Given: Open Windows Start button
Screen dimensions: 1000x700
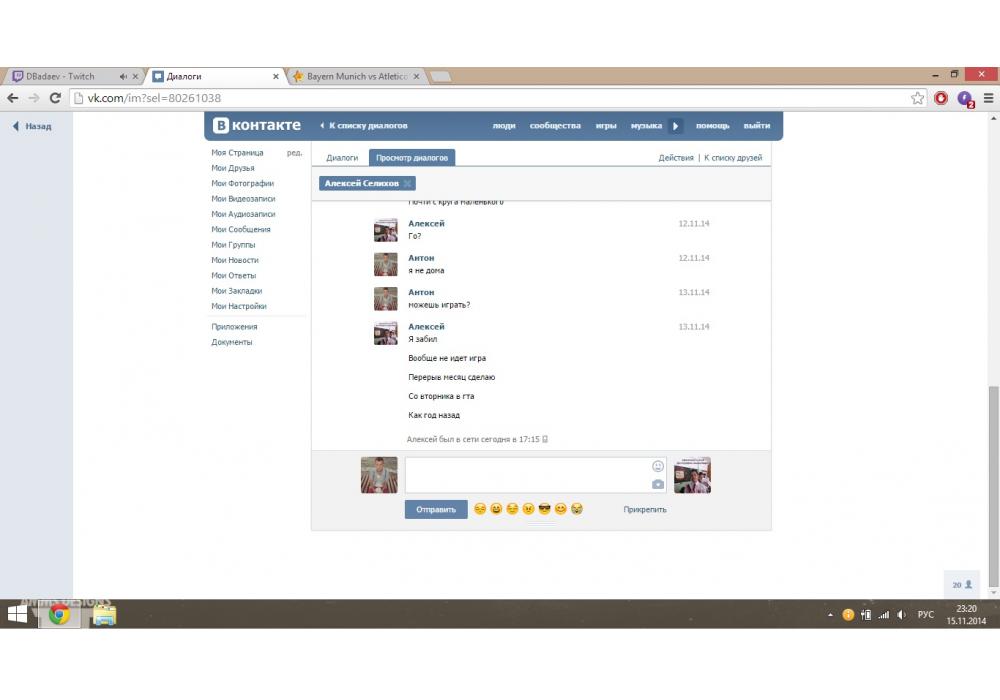Looking at the screenshot, I should click(17, 614).
